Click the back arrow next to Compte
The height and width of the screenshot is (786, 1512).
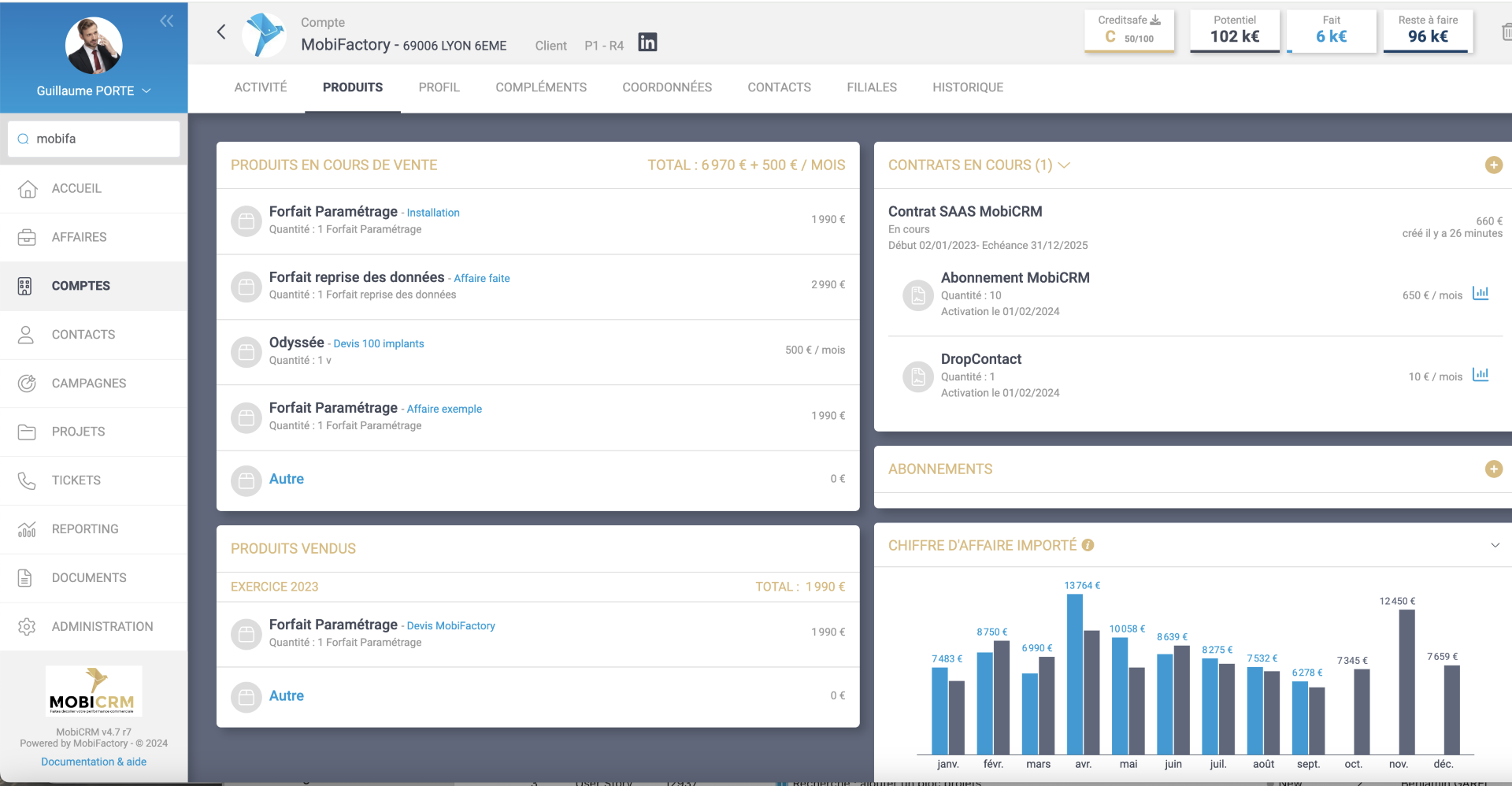pos(221,32)
